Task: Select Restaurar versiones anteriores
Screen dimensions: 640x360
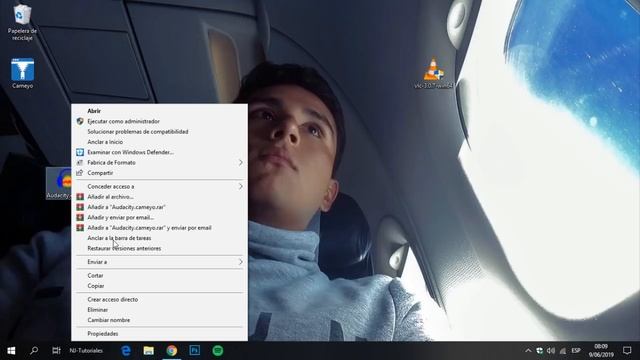Action: click(159, 248)
